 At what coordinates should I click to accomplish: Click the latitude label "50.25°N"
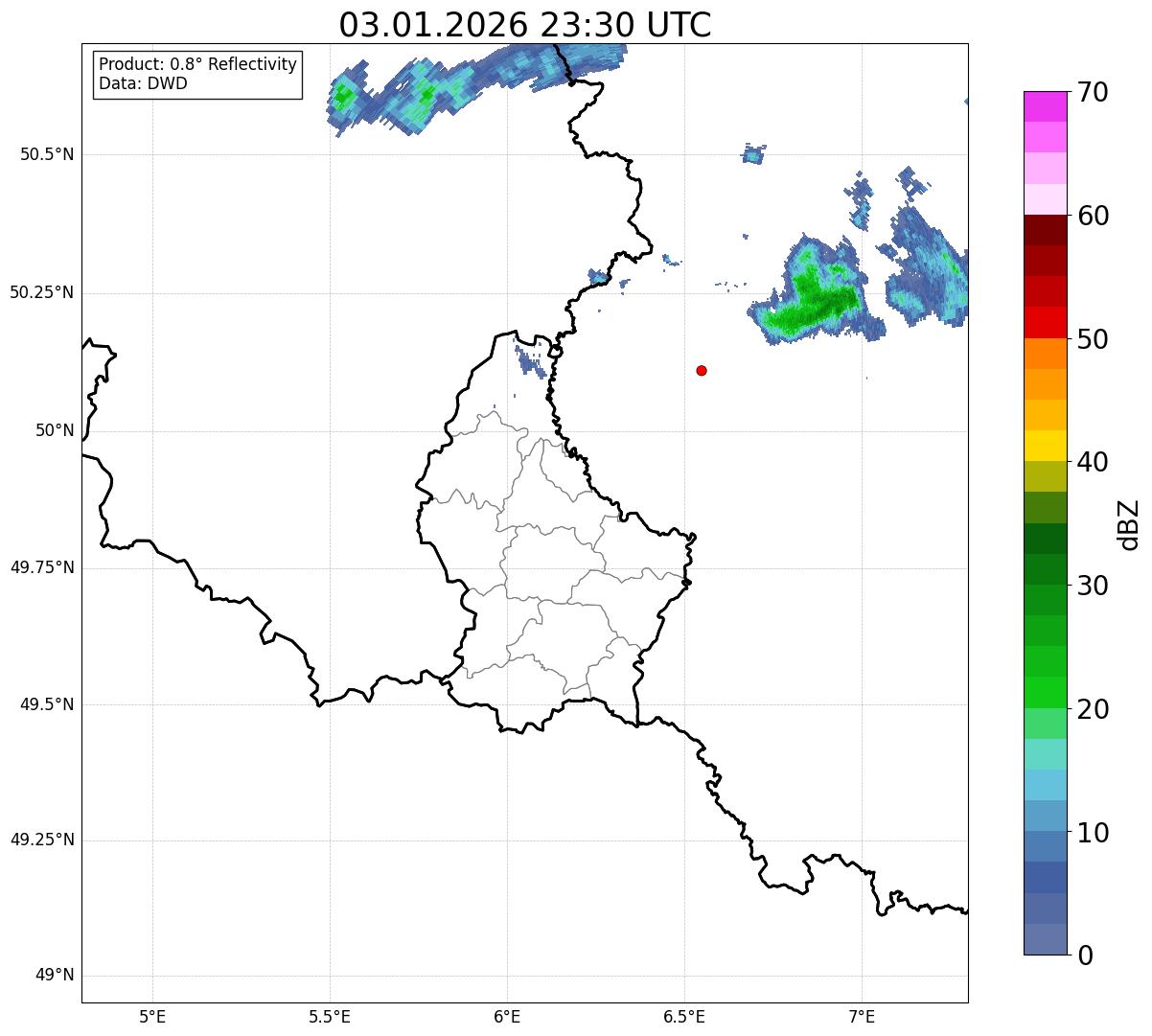pyautogui.click(x=41, y=292)
